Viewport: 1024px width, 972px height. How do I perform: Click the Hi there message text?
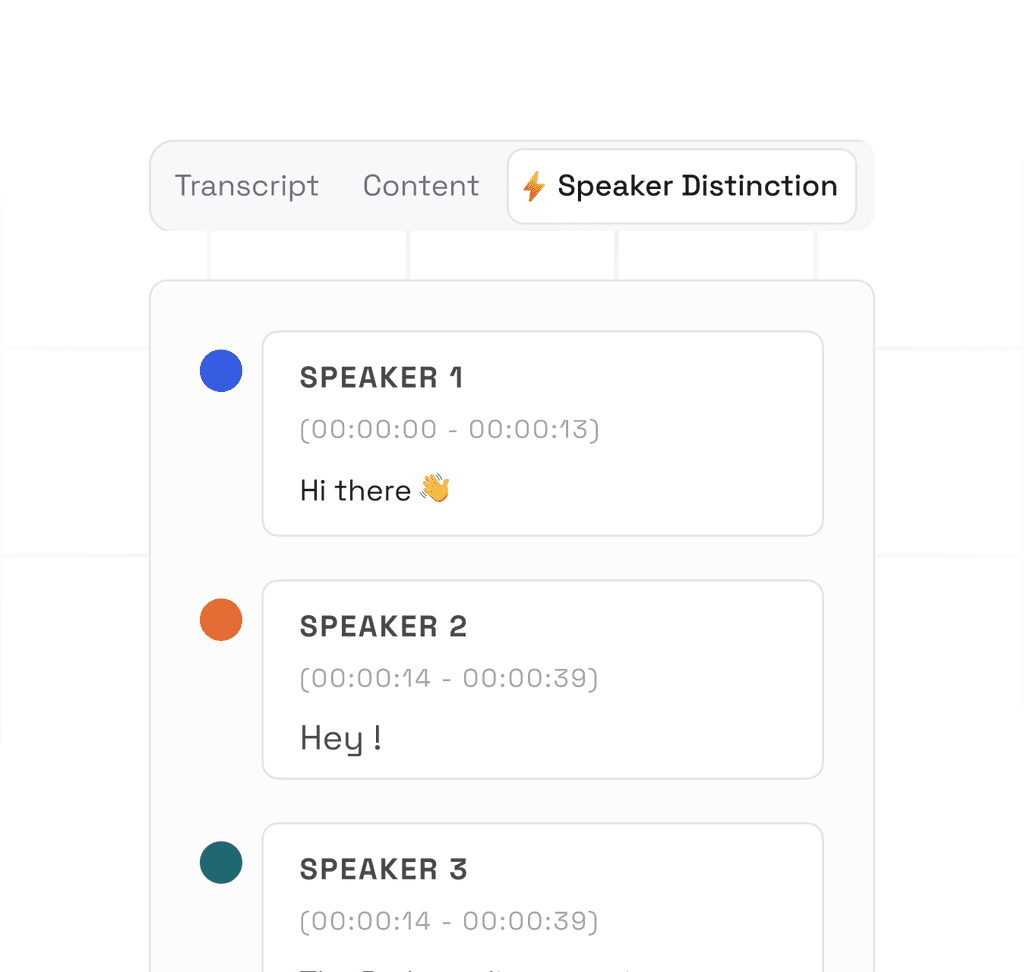357,489
